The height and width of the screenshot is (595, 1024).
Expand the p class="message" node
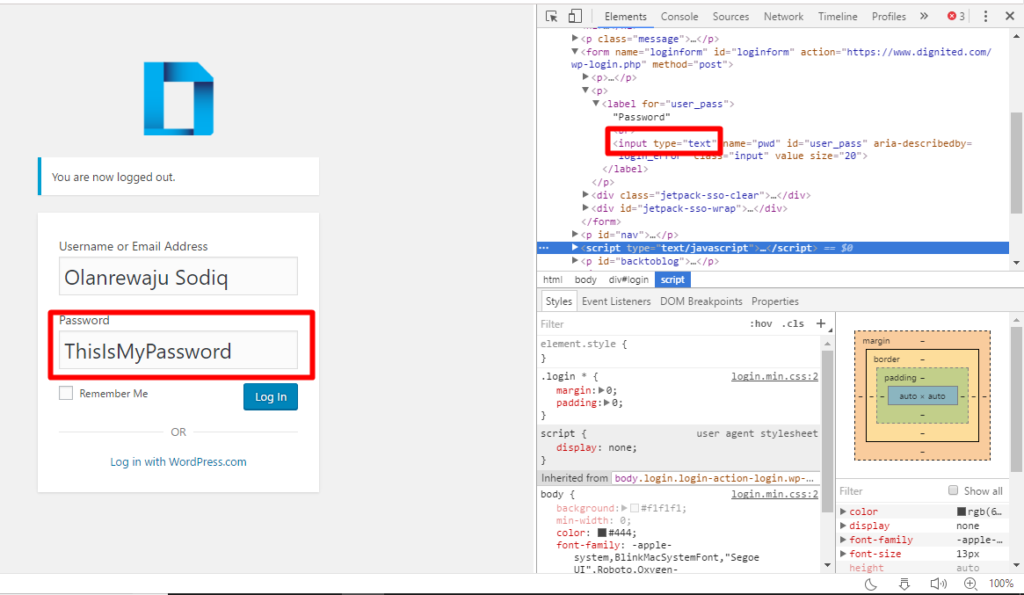575,39
